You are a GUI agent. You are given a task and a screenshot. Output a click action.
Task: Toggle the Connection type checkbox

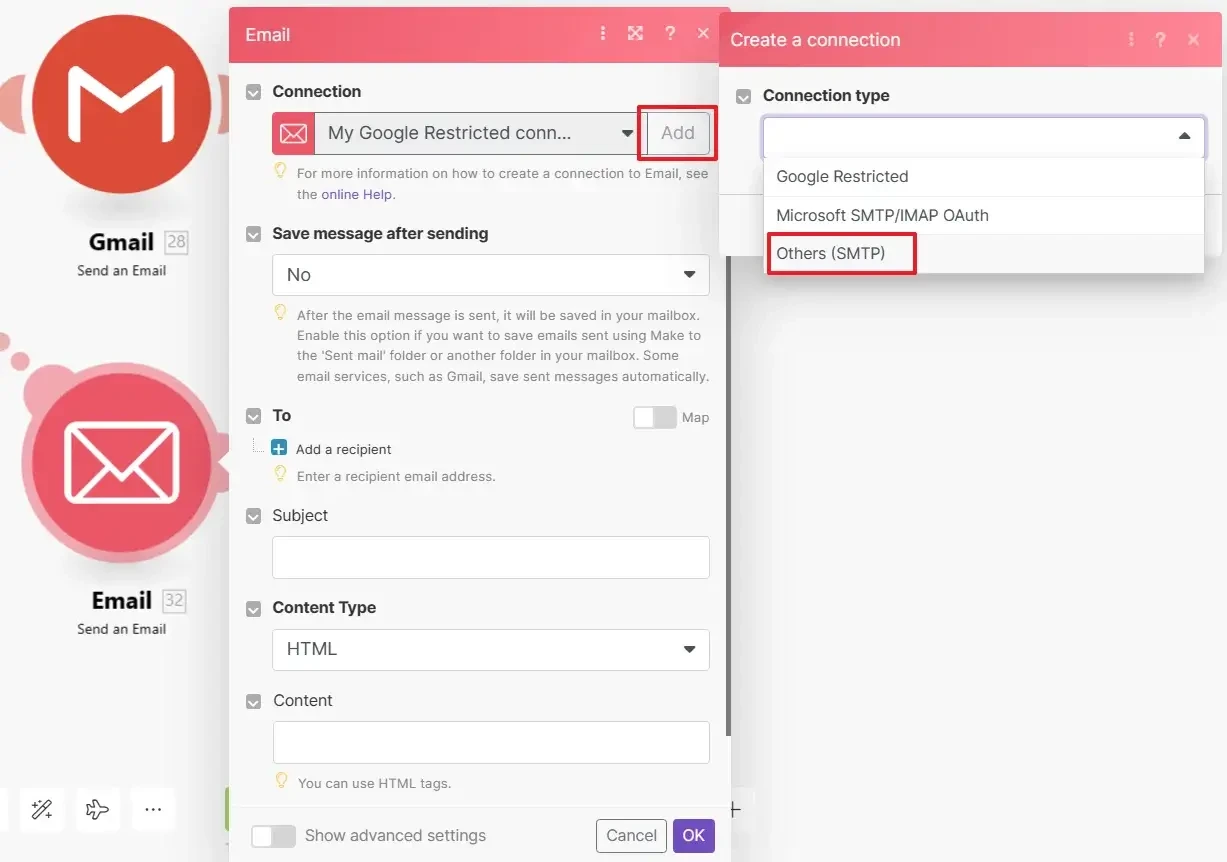743,96
